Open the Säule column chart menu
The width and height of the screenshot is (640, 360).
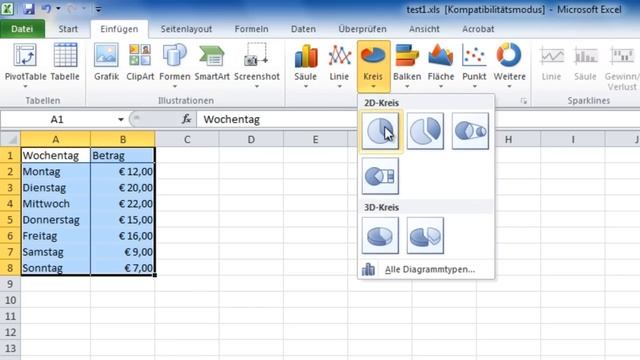click(305, 65)
